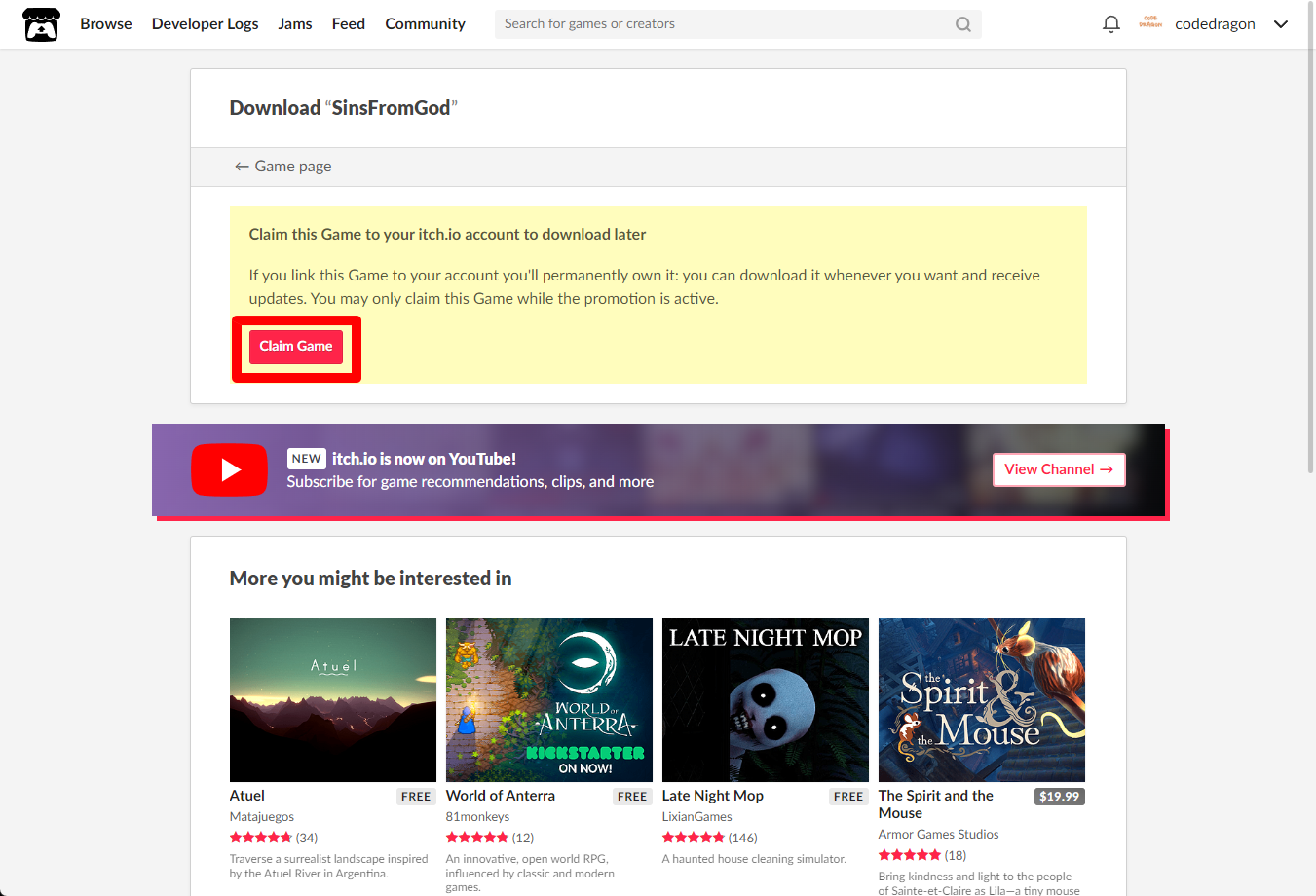Click the $19.99 price tag
Viewport: 1316px width, 896px height.
[x=1060, y=797]
